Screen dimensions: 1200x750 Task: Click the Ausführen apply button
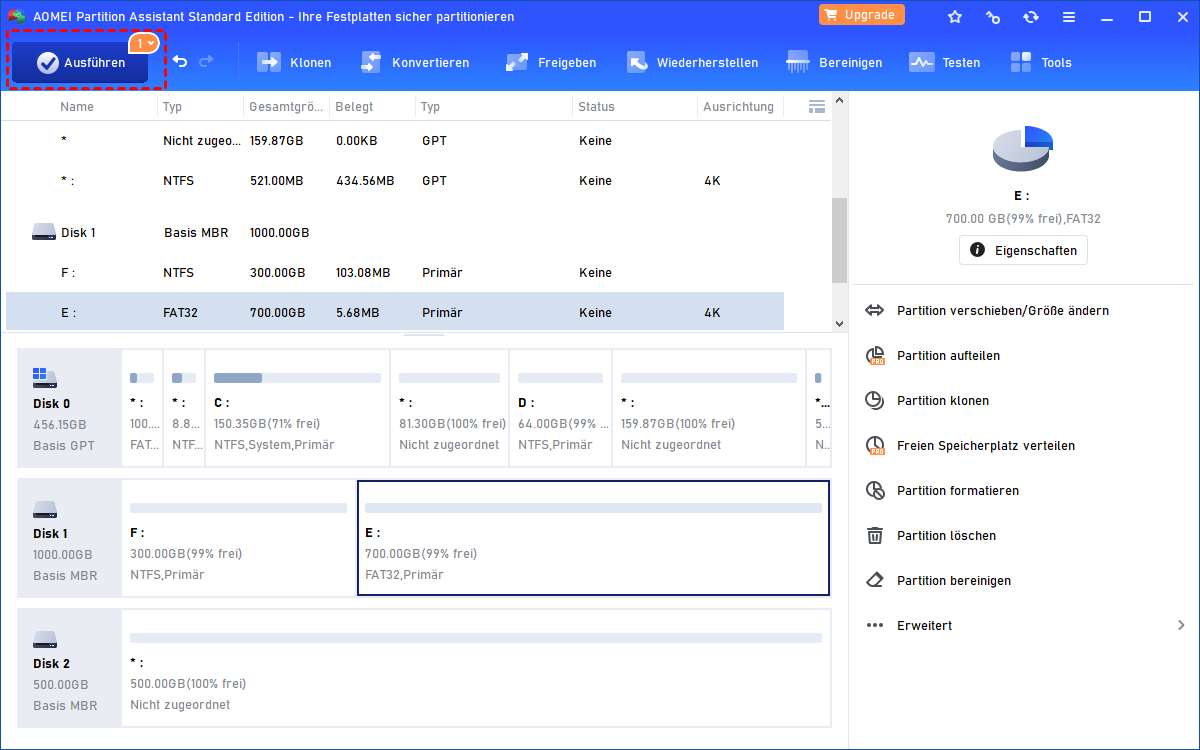pos(81,62)
